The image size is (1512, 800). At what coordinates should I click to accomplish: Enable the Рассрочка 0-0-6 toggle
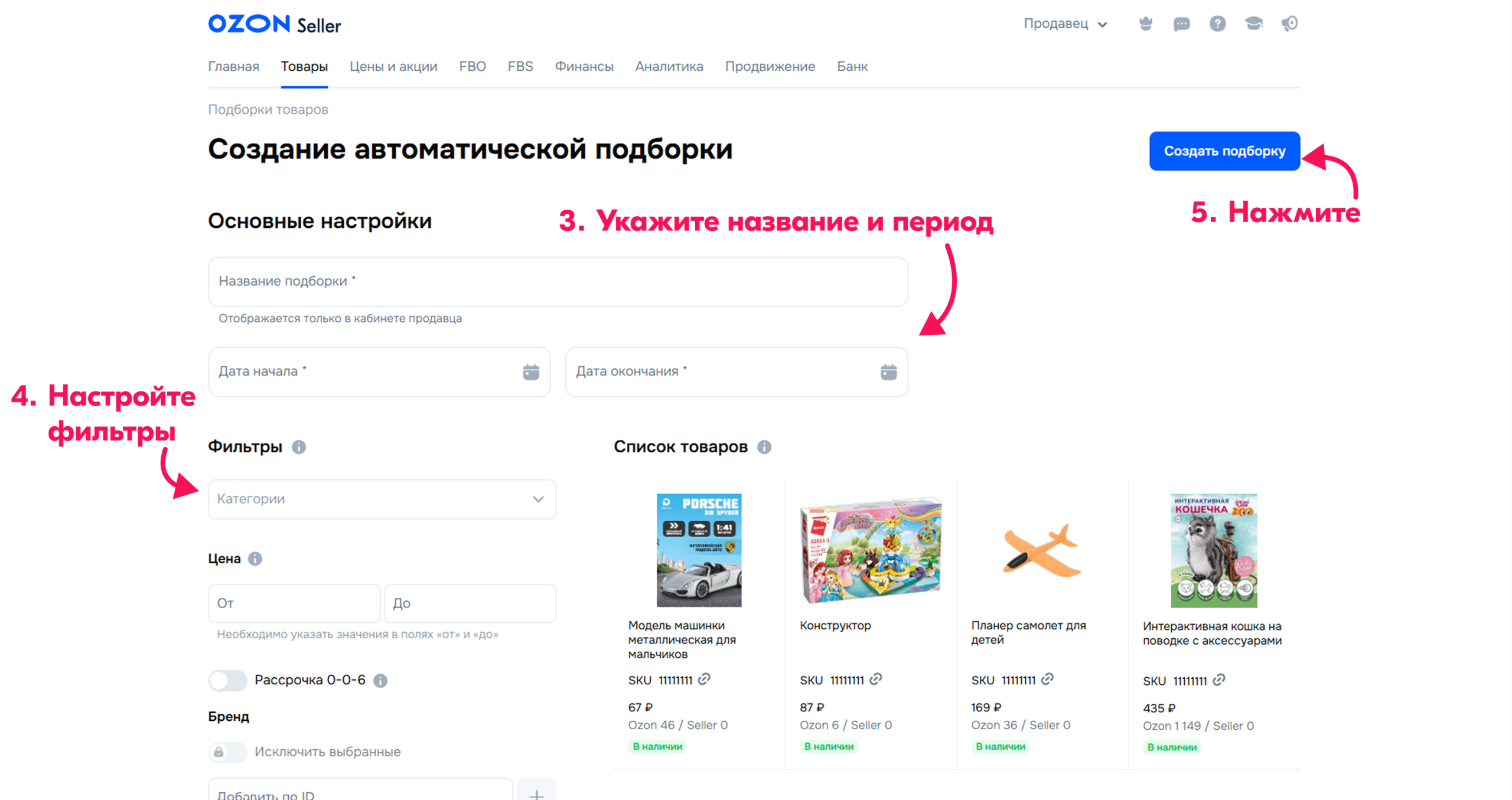click(x=227, y=680)
